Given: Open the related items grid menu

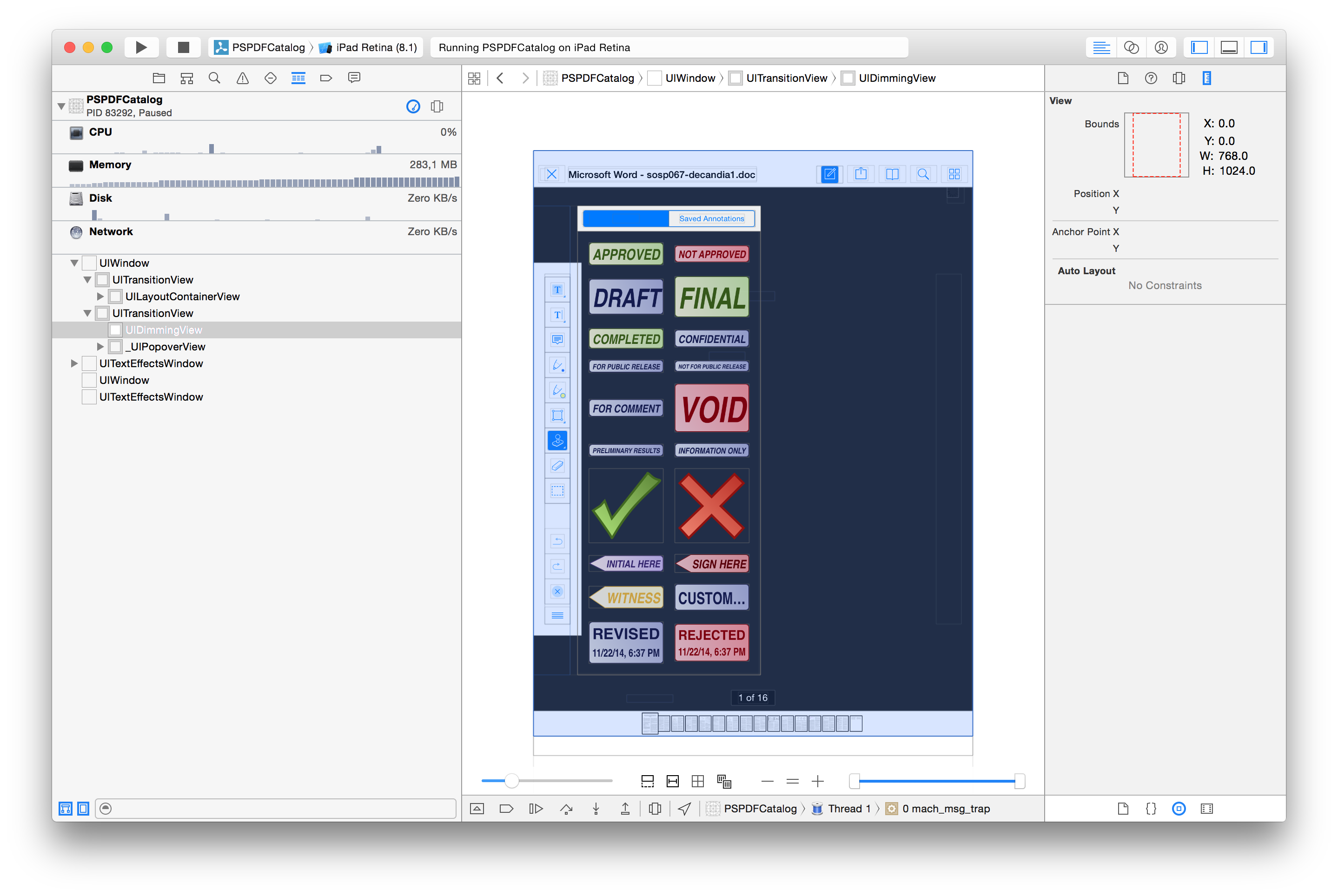Looking at the screenshot, I should (x=474, y=78).
